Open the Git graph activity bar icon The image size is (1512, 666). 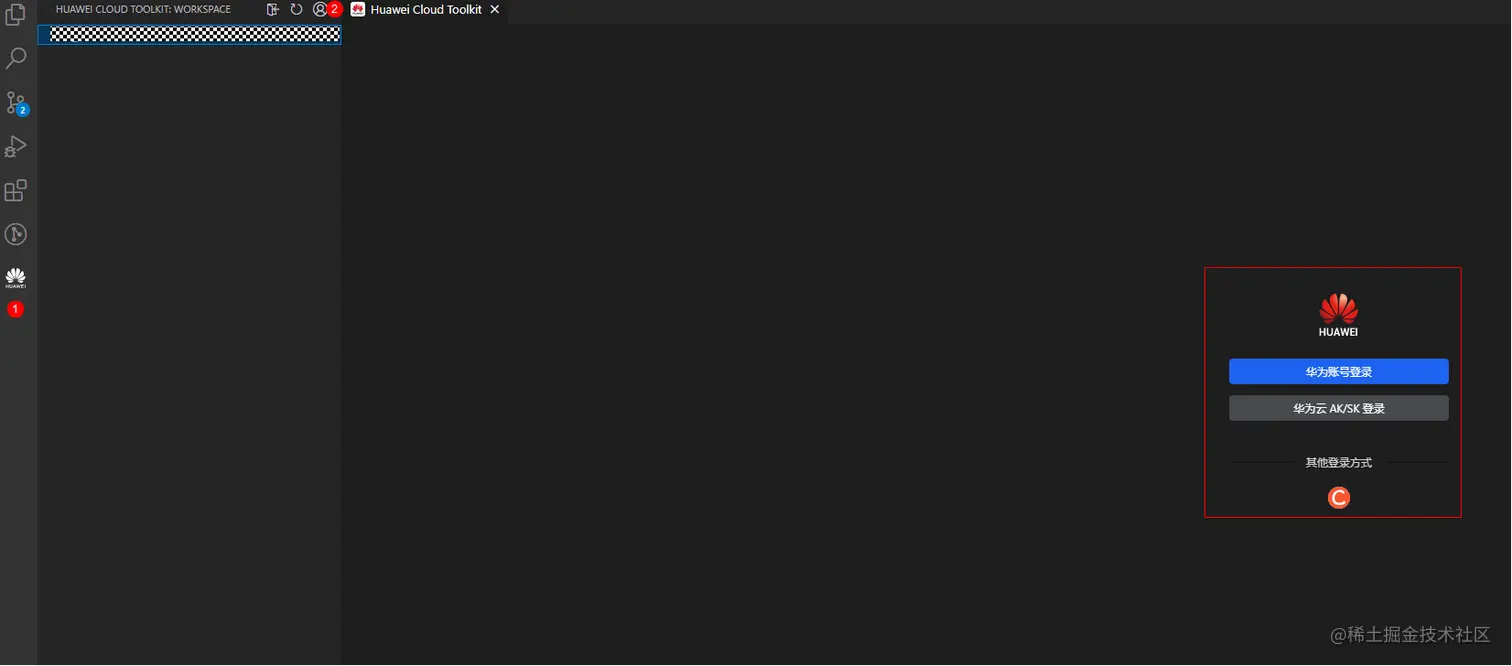pyautogui.click(x=16, y=235)
